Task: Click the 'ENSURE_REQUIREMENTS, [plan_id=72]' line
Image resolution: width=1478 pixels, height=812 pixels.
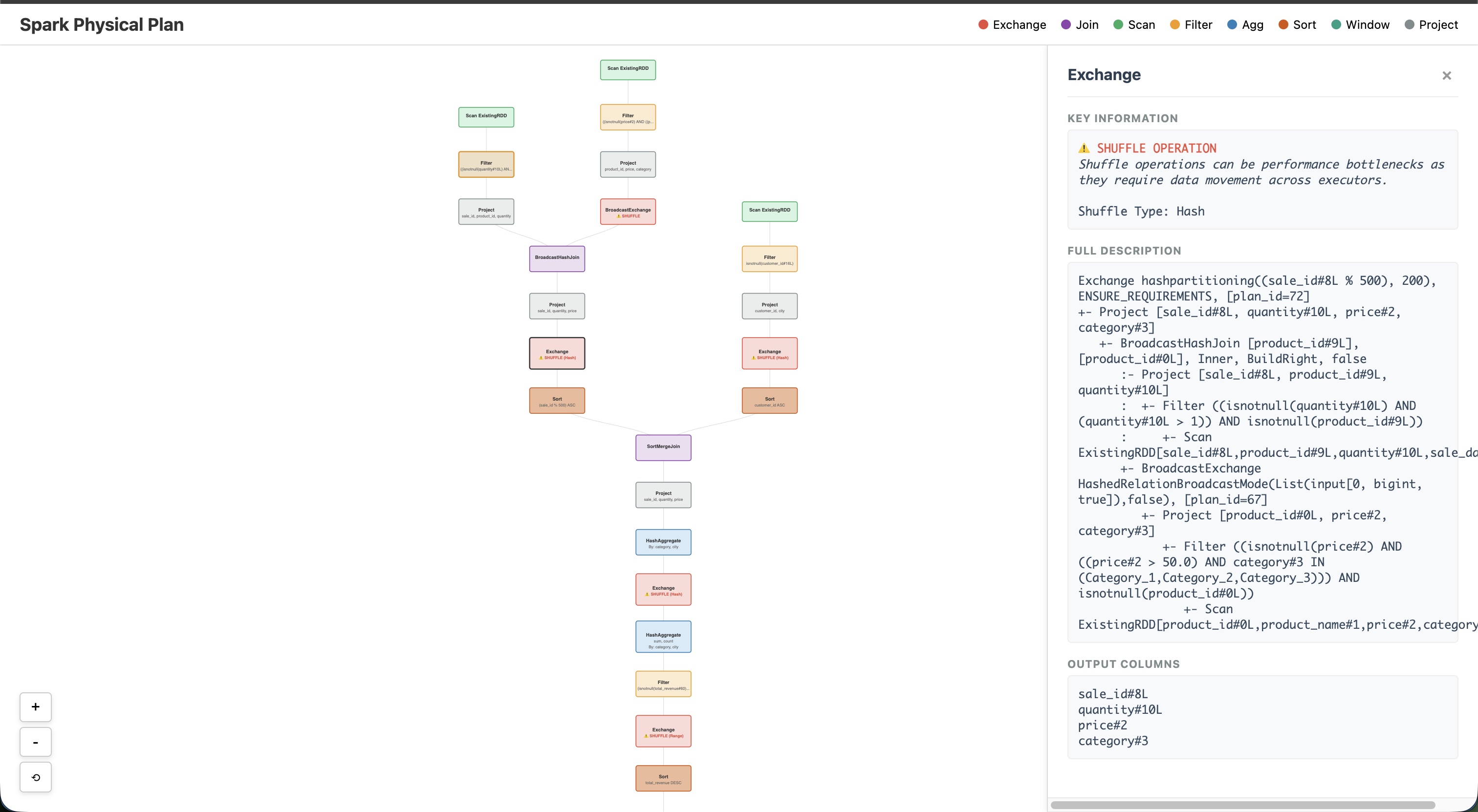Action: click(1194, 297)
